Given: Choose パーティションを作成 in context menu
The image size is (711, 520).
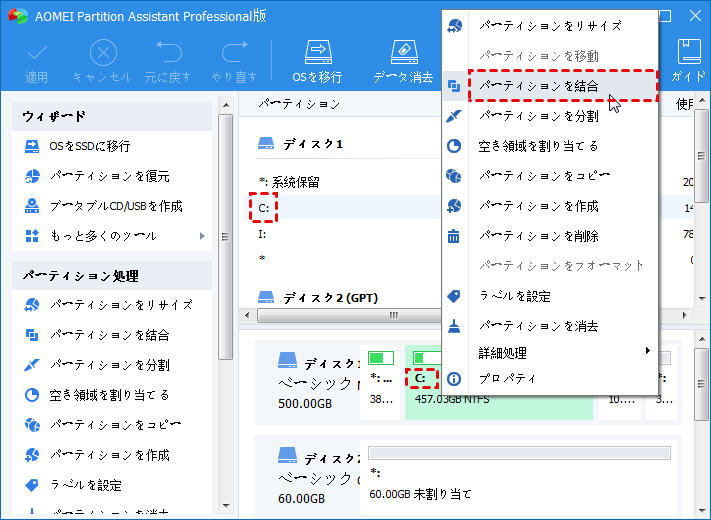Looking at the screenshot, I should 550,206.
